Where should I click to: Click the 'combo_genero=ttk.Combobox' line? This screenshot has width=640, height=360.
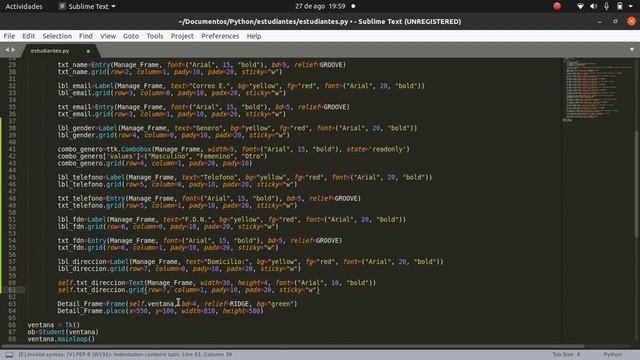pos(233,149)
